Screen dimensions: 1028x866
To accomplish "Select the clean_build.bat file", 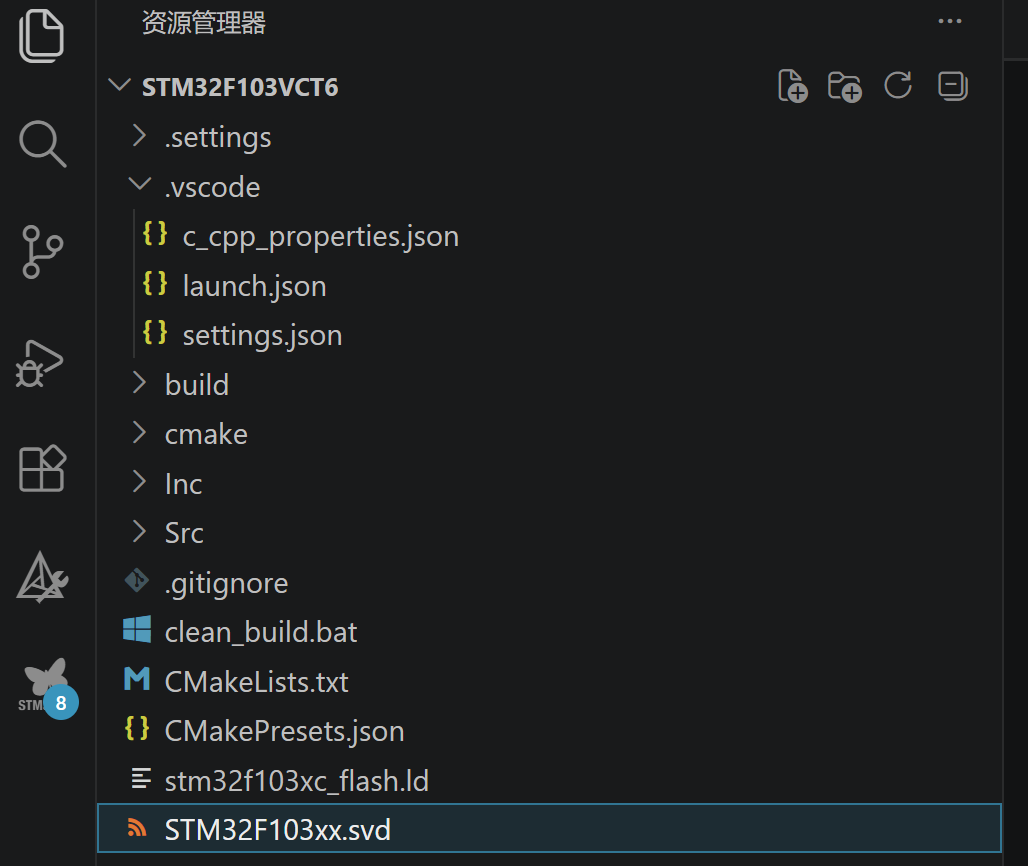I will click(x=261, y=633).
